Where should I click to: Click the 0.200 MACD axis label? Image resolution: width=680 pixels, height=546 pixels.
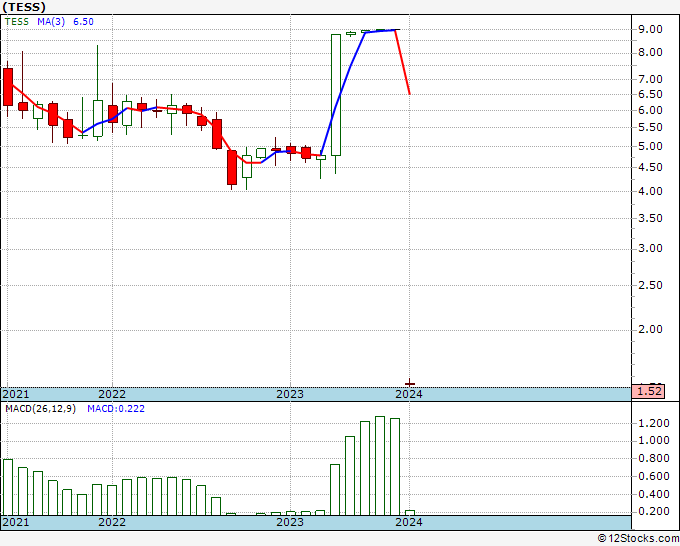pyautogui.click(x=652, y=511)
